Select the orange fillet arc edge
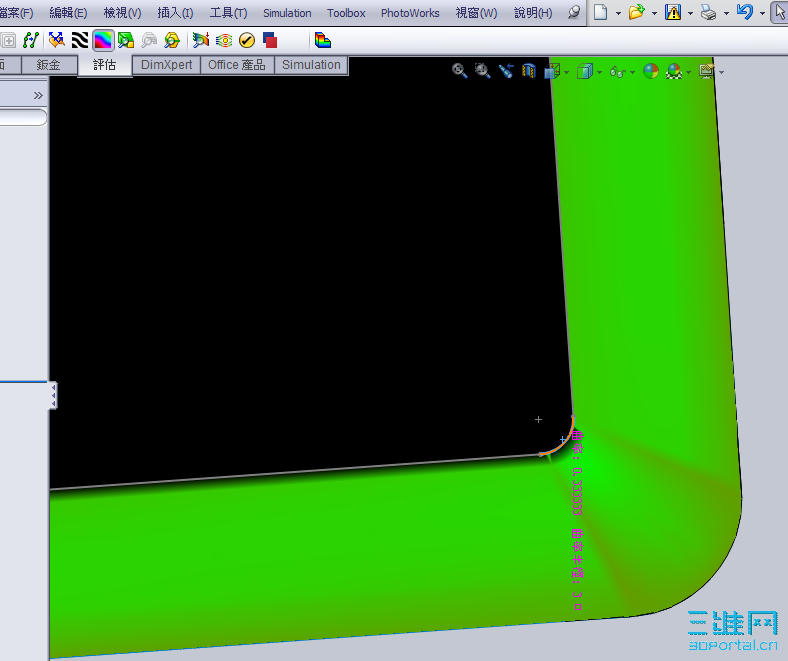This screenshot has height=661, width=788. click(x=563, y=444)
